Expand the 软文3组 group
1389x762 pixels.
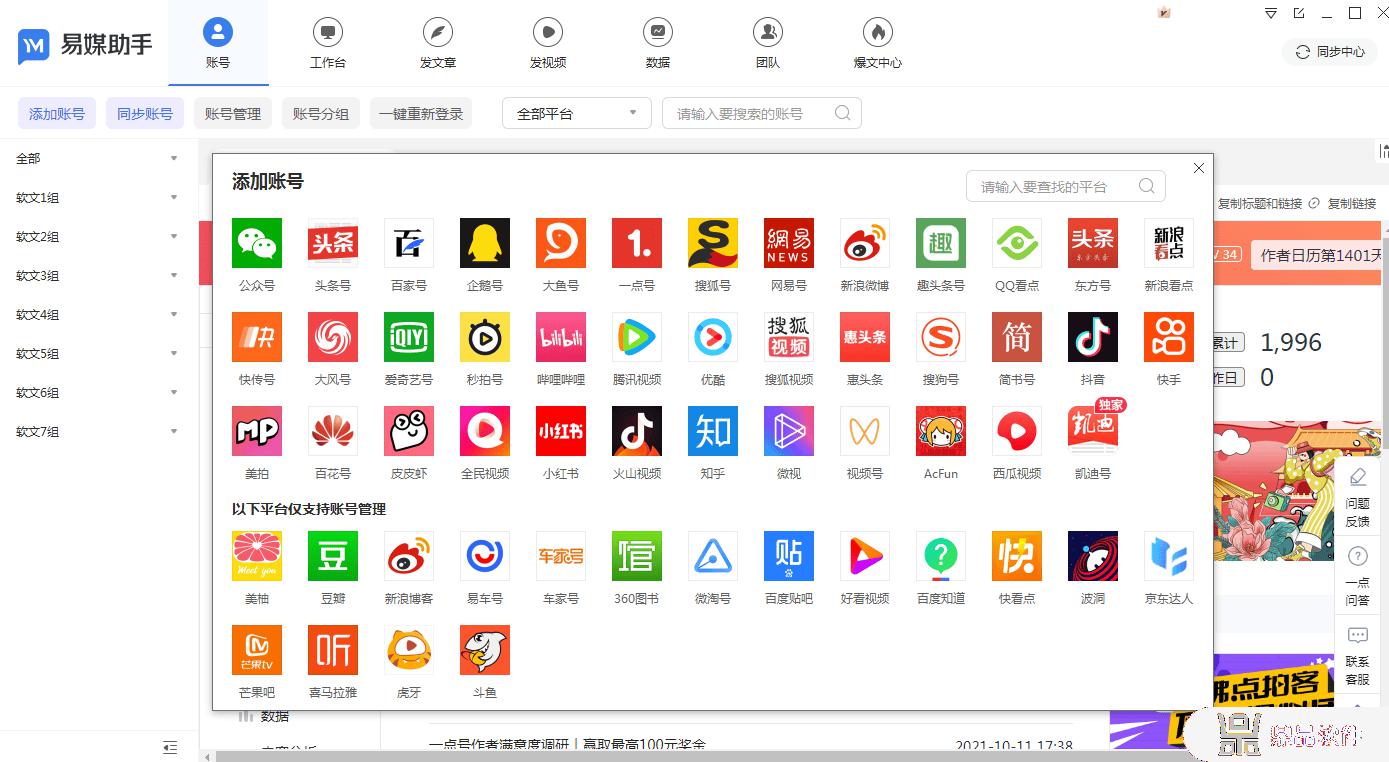pyautogui.click(x=174, y=276)
